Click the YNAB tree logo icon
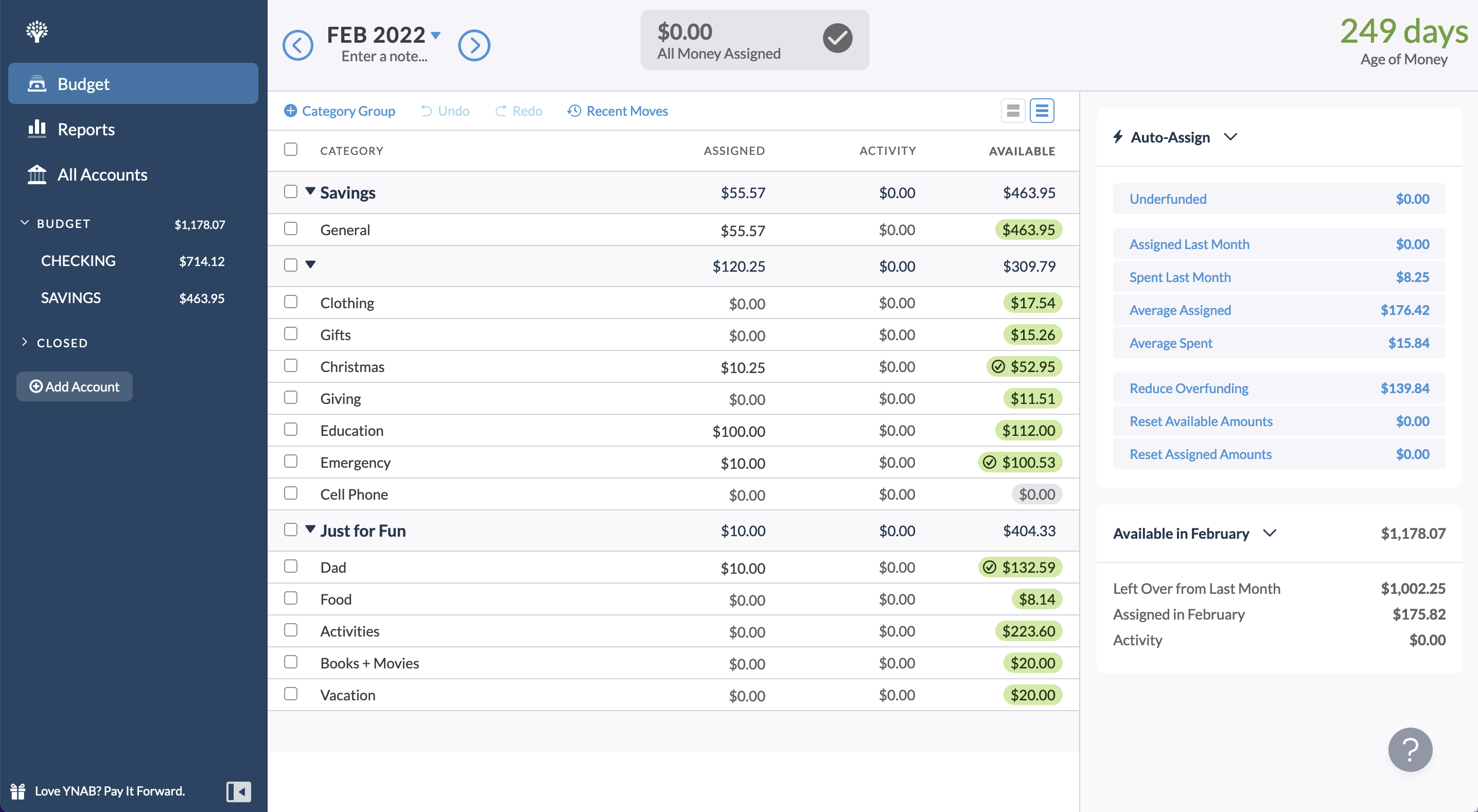The width and height of the screenshot is (1478, 812). [36, 31]
